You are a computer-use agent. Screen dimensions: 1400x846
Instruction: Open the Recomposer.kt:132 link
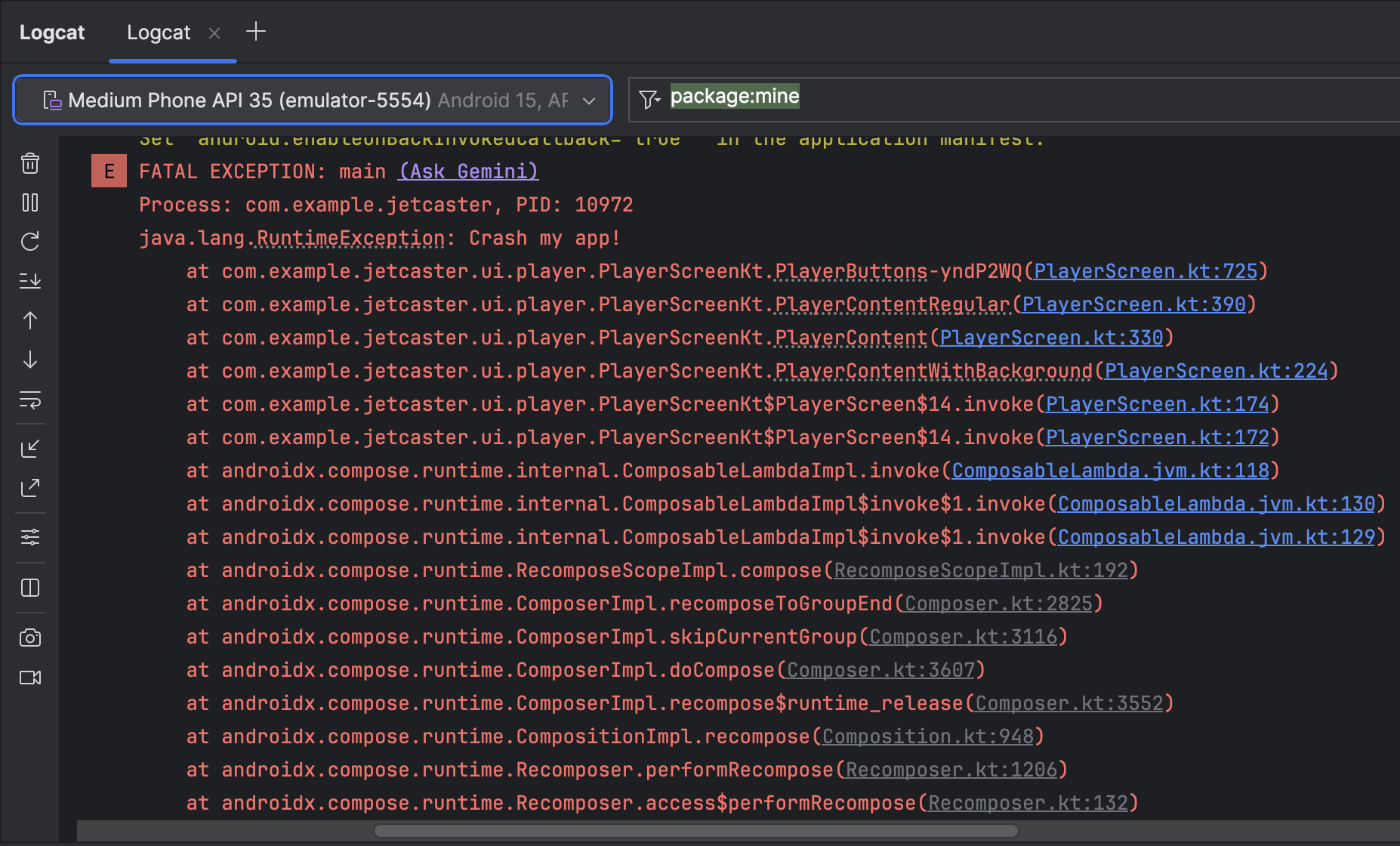1028,803
